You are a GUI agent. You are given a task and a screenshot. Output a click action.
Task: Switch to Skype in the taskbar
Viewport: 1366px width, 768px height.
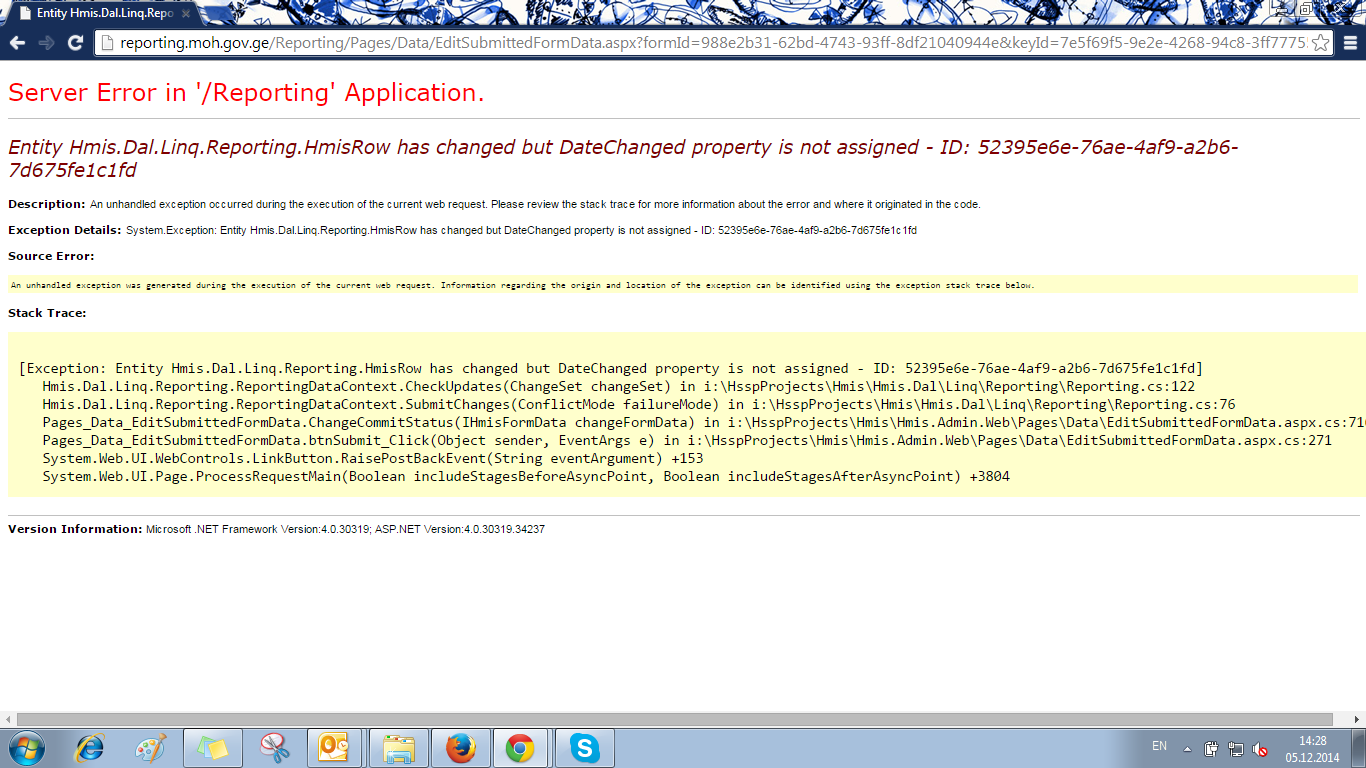[584, 748]
